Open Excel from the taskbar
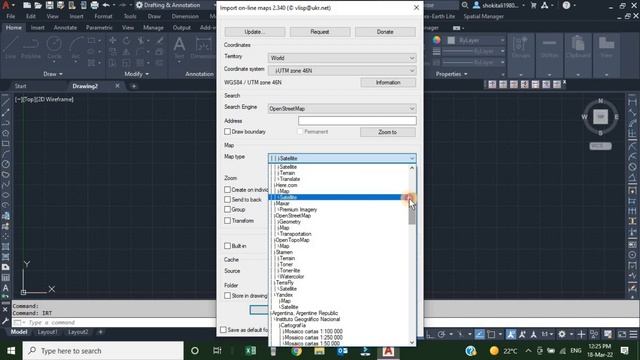The image size is (640, 360). coord(251,351)
